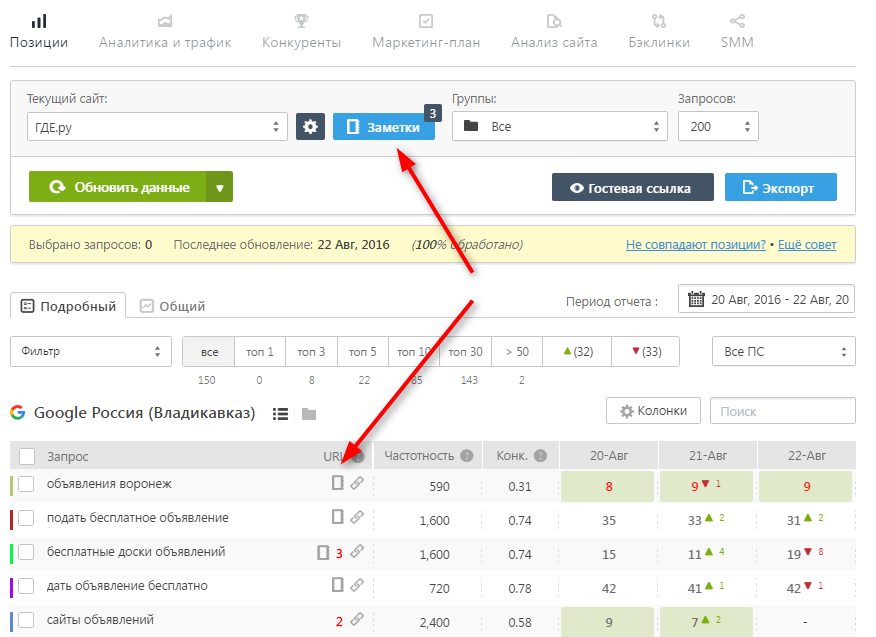This screenshot has width=876, height=637.
Task: Check the box for бесплатные доски объявлений
Action: coord(26,552)
